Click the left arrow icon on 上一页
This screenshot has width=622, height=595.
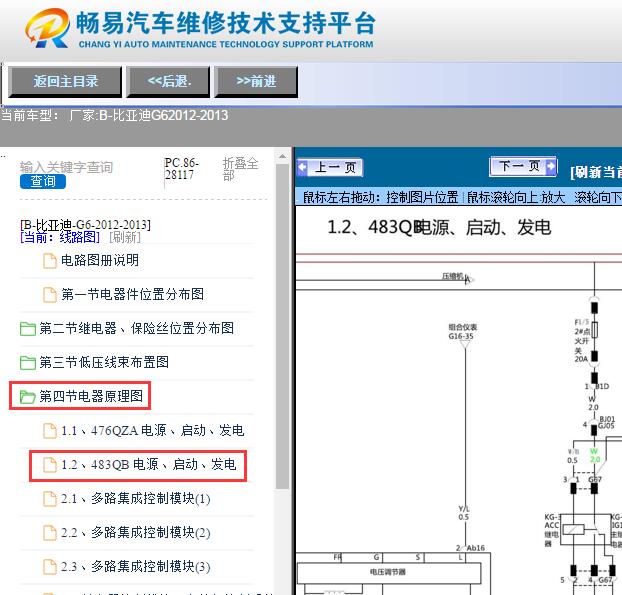pos(302,167)
